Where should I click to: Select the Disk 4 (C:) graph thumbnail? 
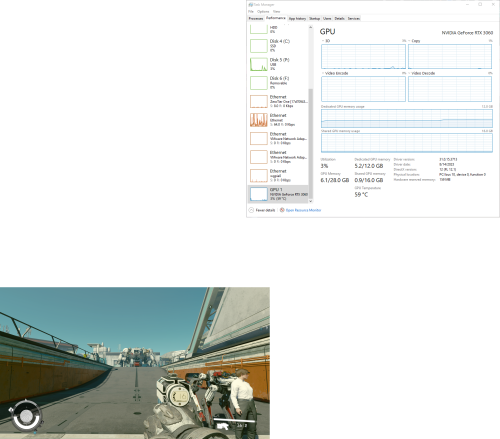tap(259, 46)
